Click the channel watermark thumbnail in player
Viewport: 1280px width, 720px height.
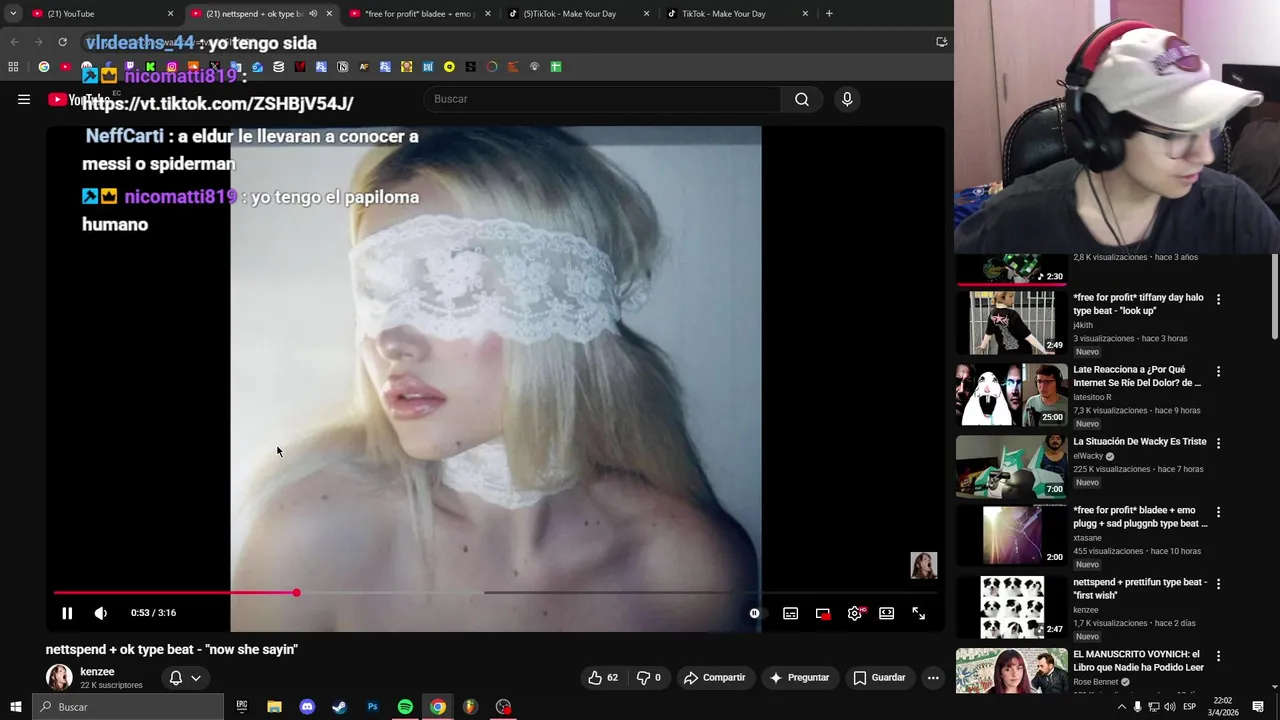[x=923, y=565]
